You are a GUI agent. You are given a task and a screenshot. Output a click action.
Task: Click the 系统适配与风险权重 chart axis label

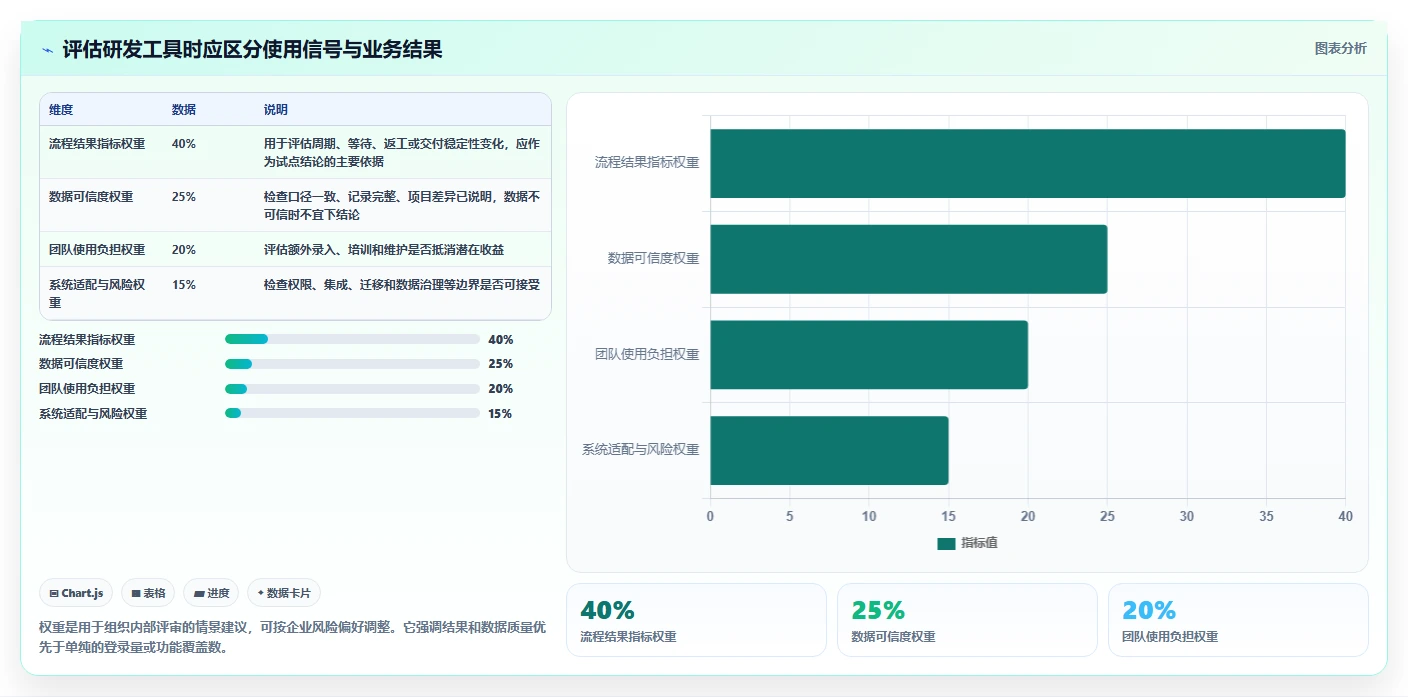[640, 450]
